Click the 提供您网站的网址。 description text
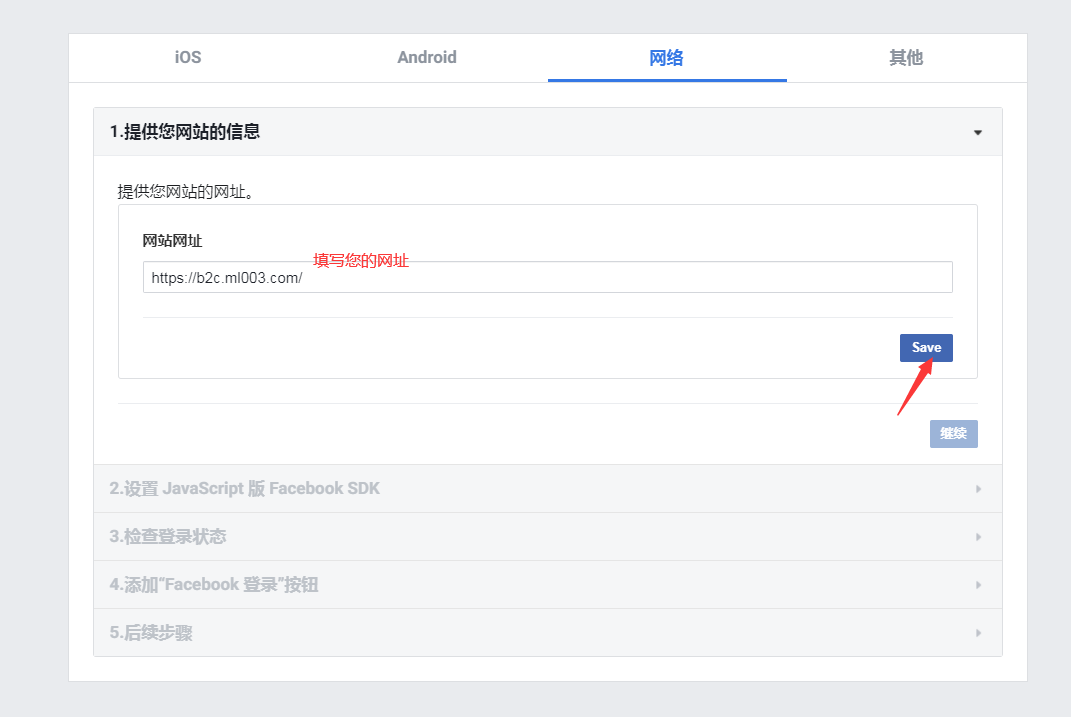Image resolution: width=1071 pixels, height=717 pixels. tap(186, 192)
